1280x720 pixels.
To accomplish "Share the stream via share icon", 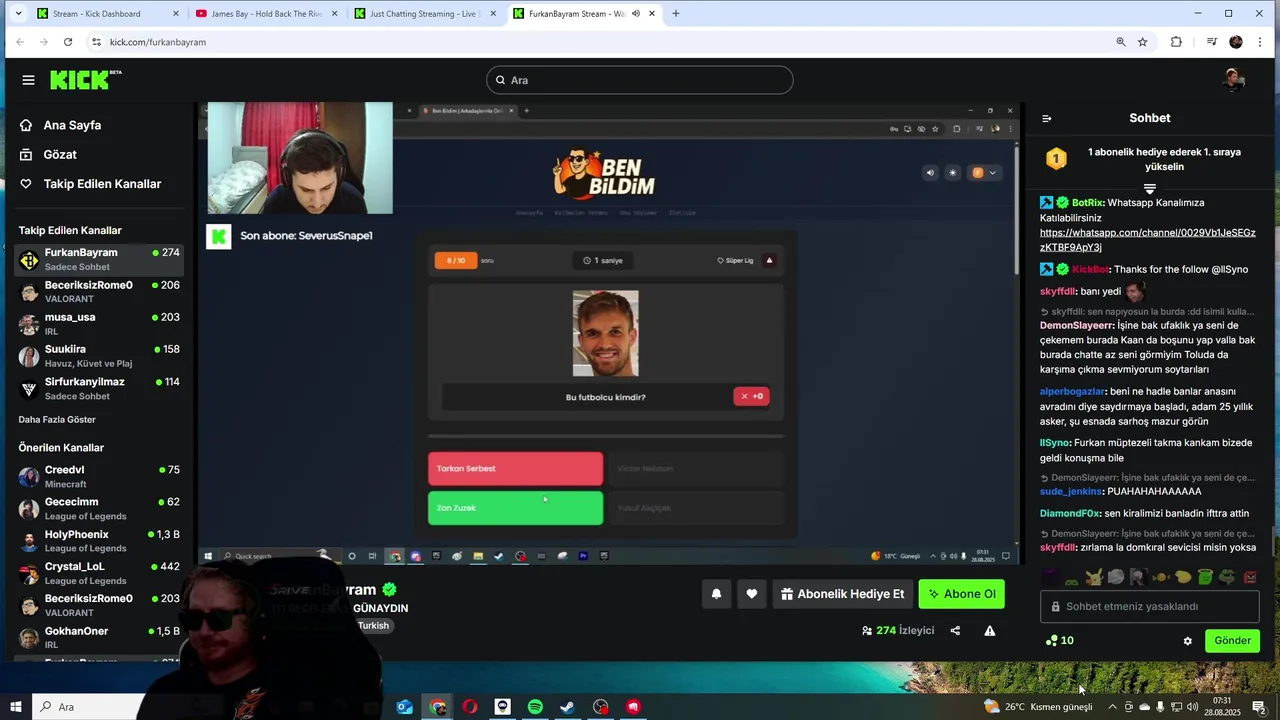I will point(955,631).
